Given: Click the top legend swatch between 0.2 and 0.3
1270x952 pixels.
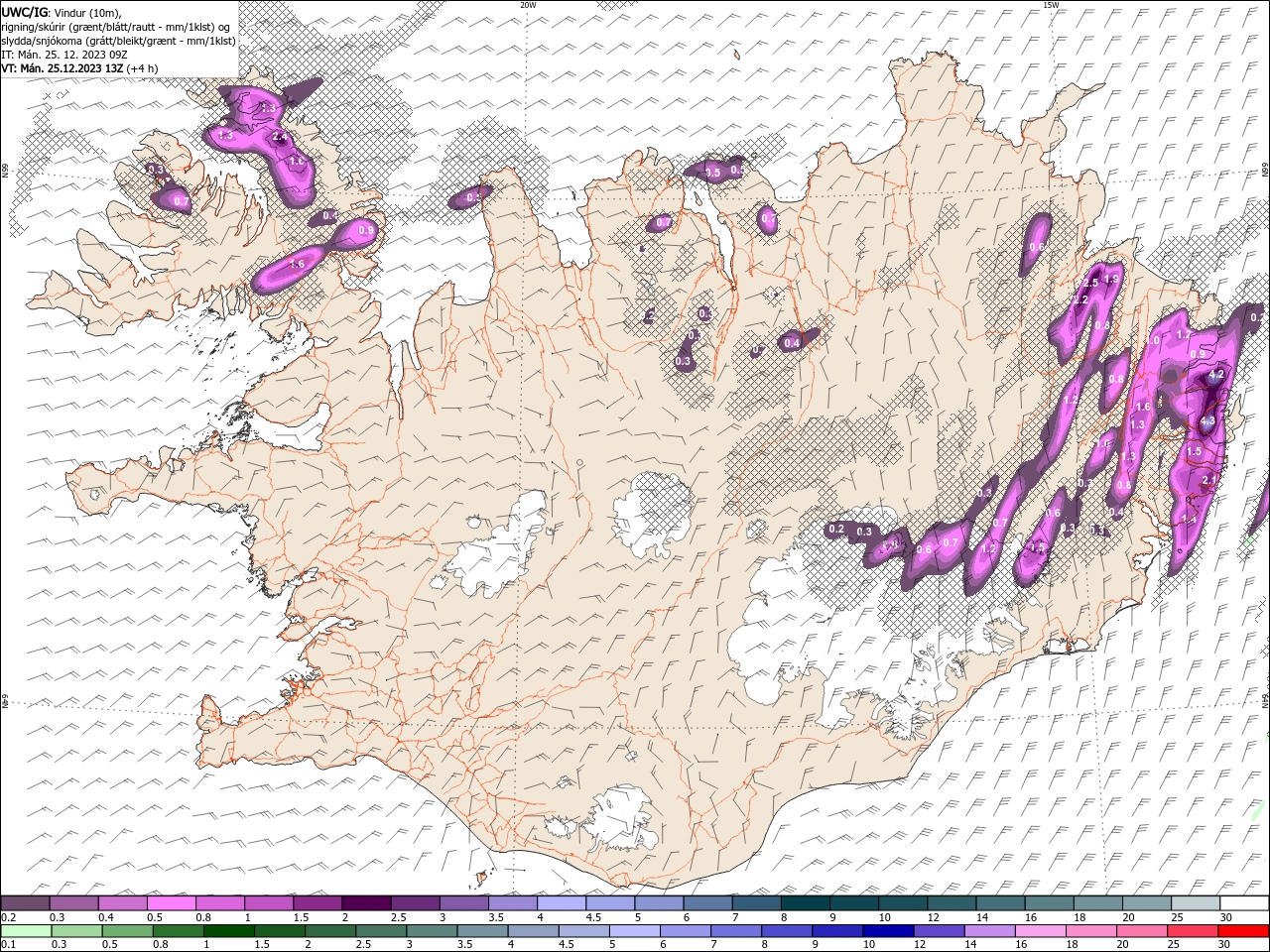Looking at the screenshot, I should 26,903.
